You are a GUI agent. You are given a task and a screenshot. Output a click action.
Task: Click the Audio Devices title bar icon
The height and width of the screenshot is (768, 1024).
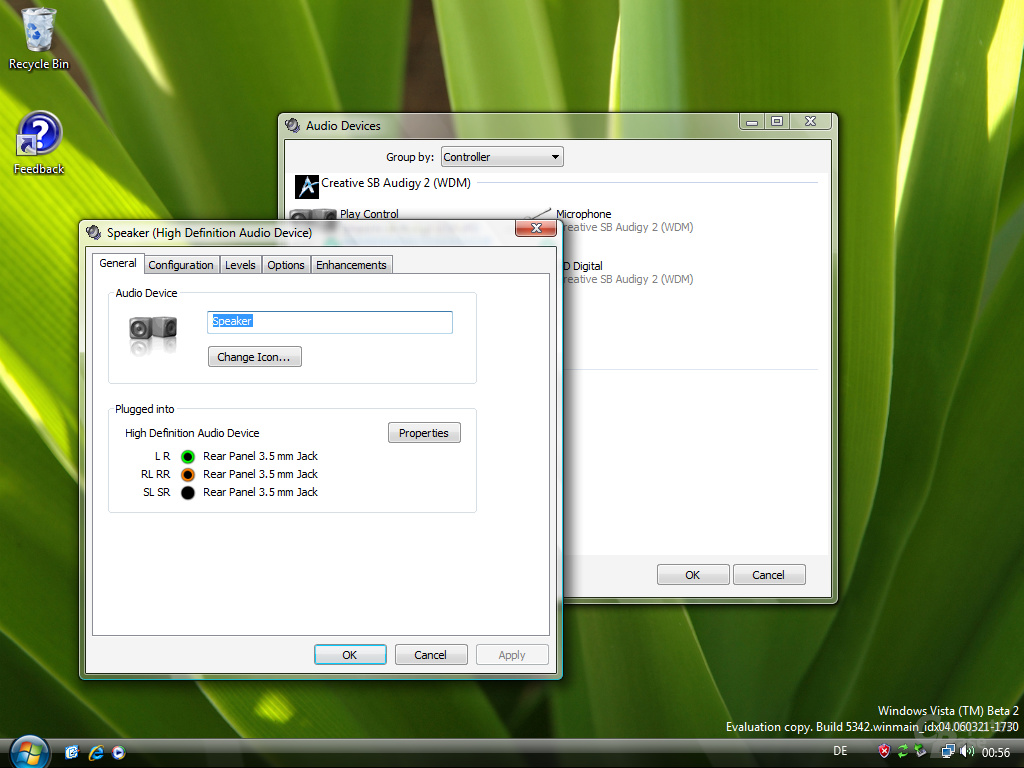293,125
